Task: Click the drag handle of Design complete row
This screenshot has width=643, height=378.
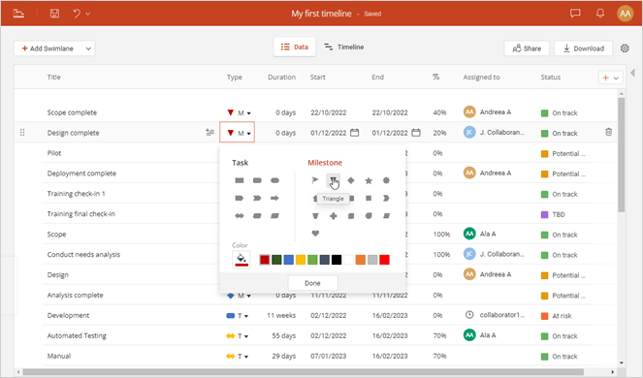Action: [22, 132]
